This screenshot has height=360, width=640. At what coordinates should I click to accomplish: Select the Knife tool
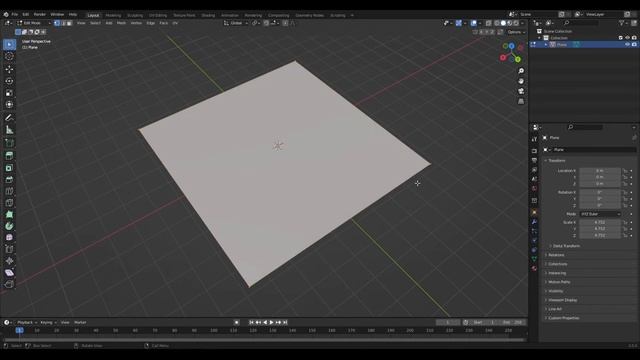(9, 202)
